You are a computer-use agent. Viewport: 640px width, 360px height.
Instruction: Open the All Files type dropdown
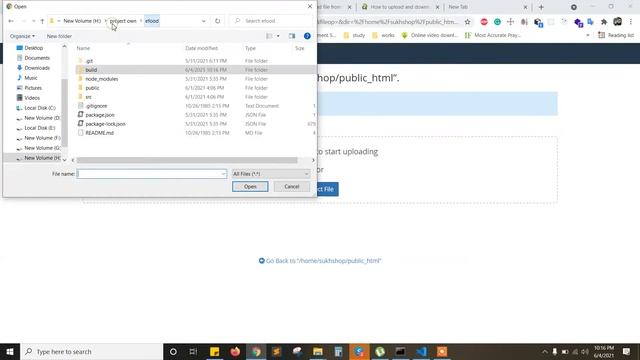pyautogui.click(x=271, y=174)
